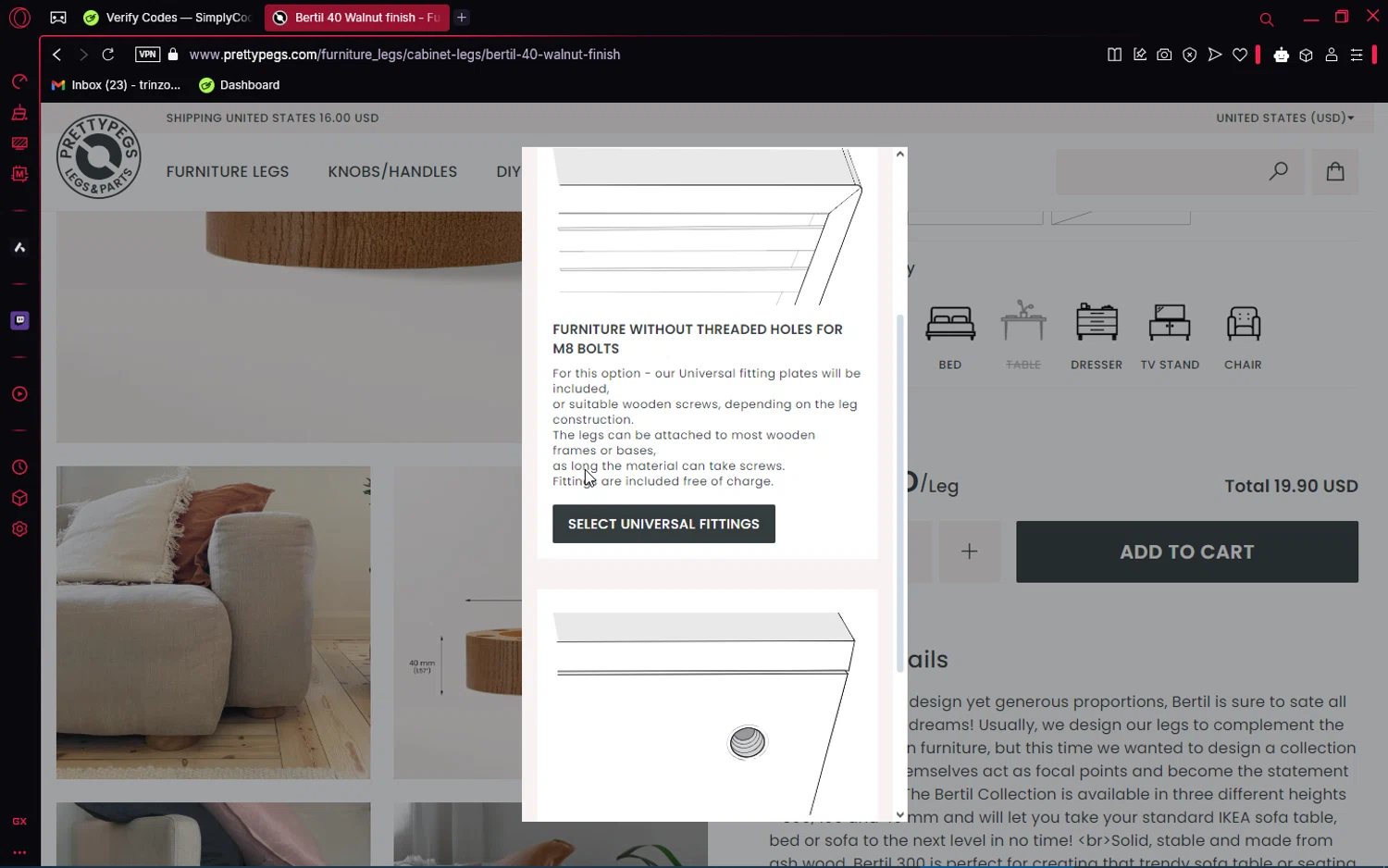
Task: Open the robot extension icon
Action: pyautogui.click(x=1282, y=56)
